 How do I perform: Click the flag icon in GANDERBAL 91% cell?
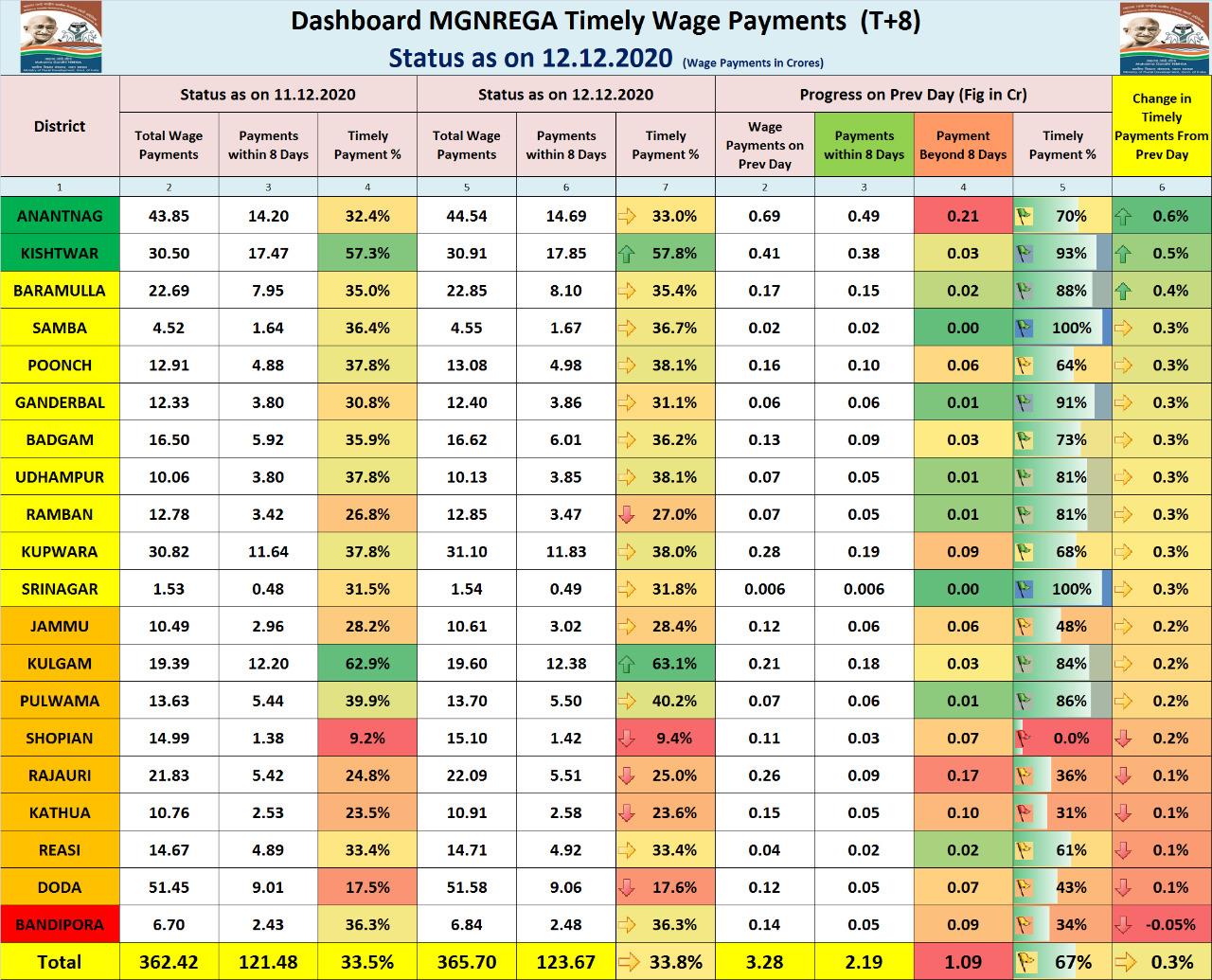[x=1024, y=402]
